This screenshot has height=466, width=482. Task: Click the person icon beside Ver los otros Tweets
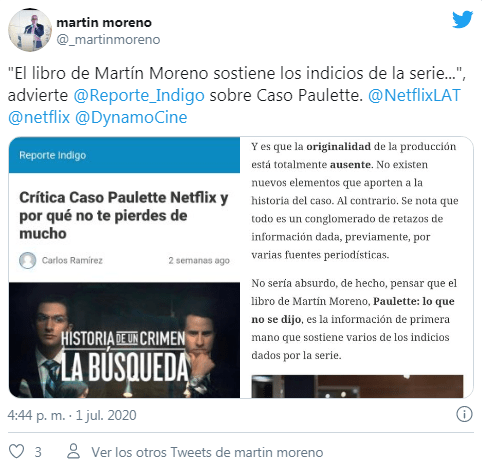point(73,452)
